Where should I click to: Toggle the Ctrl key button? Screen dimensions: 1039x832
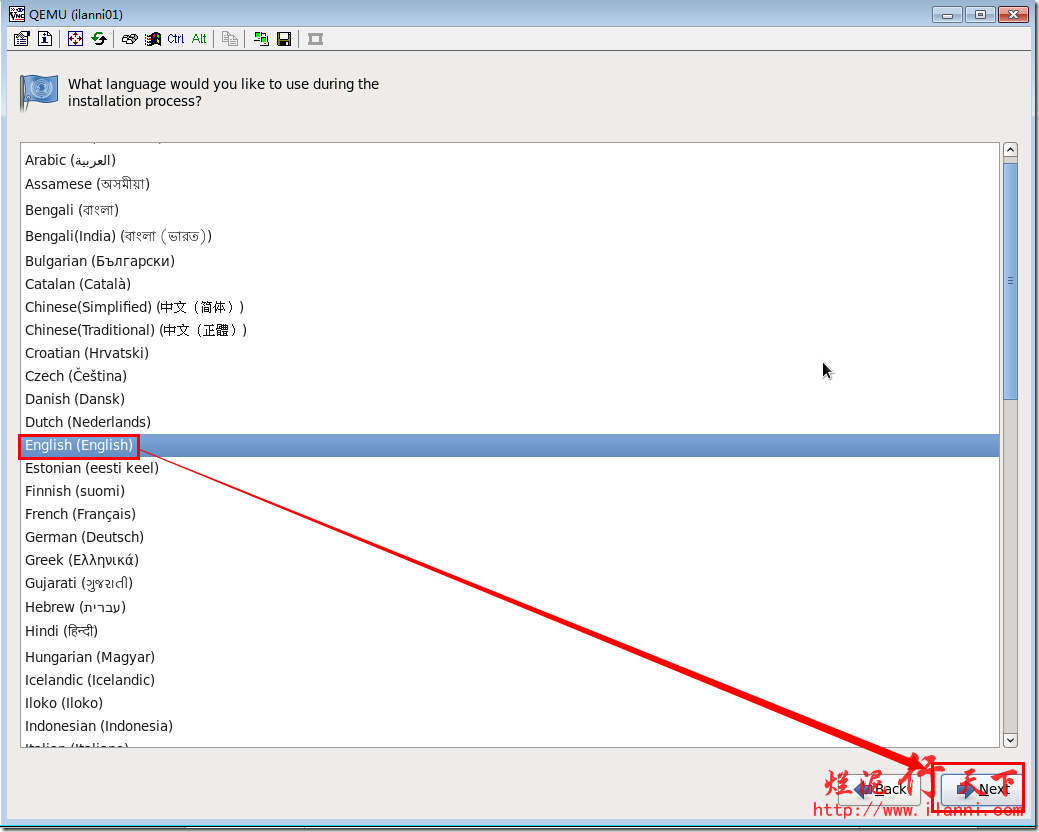[x=176, y=39]
